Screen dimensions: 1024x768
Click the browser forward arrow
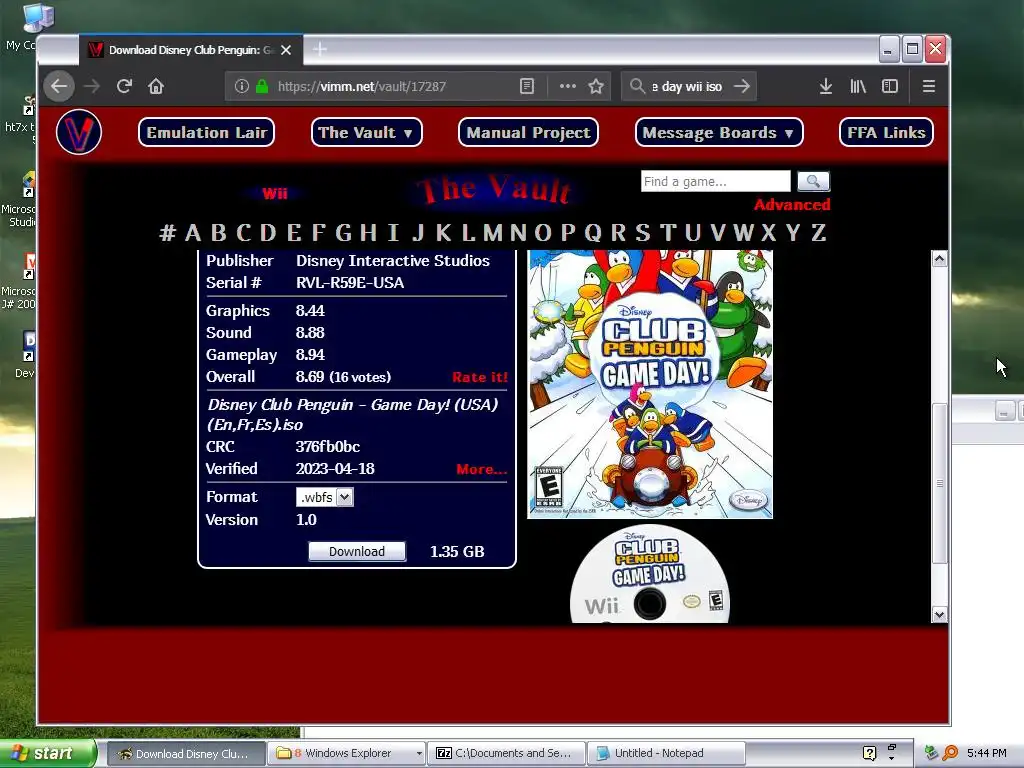tap(92, 86)
